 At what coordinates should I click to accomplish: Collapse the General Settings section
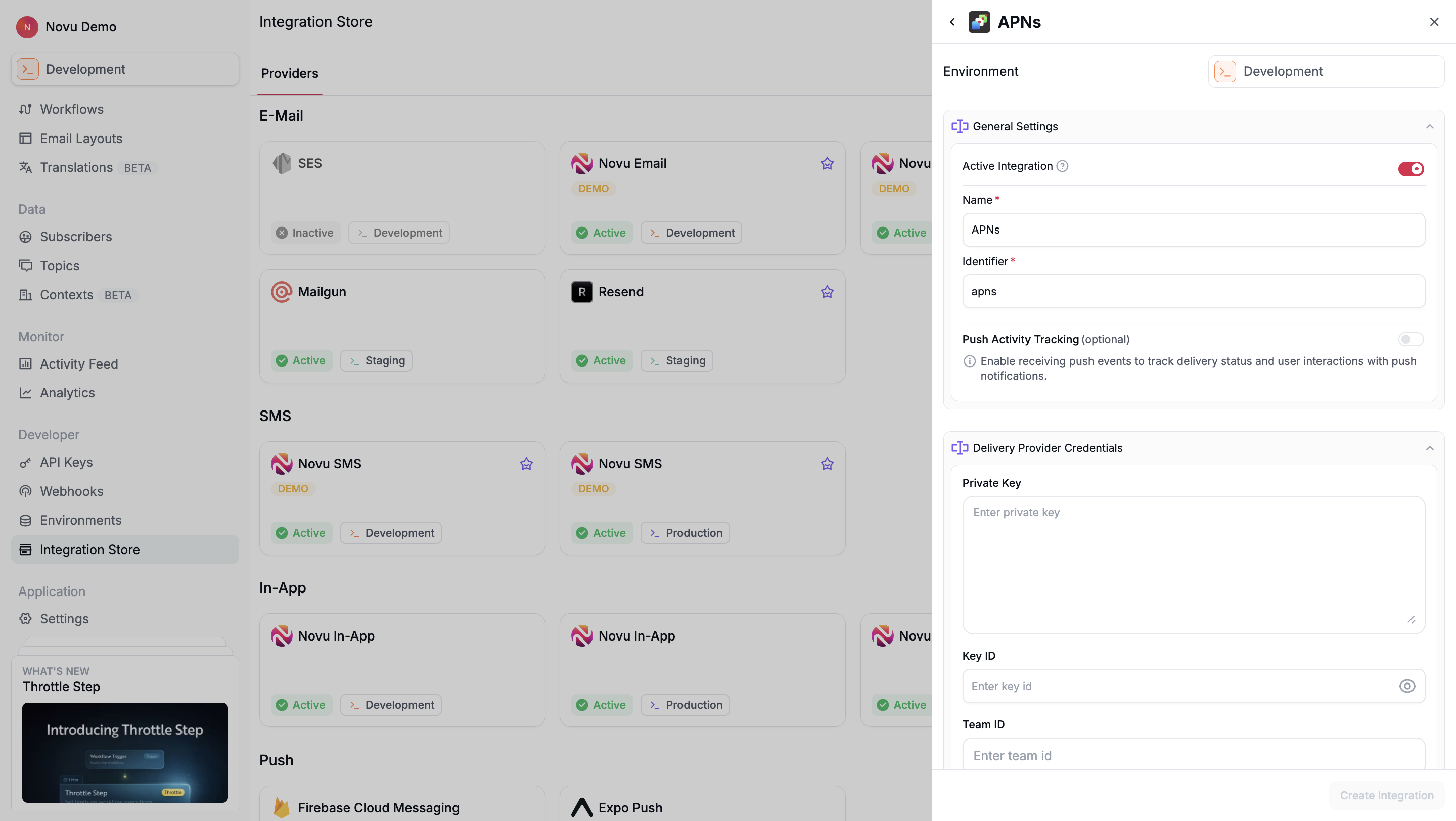pos(1430,126)
